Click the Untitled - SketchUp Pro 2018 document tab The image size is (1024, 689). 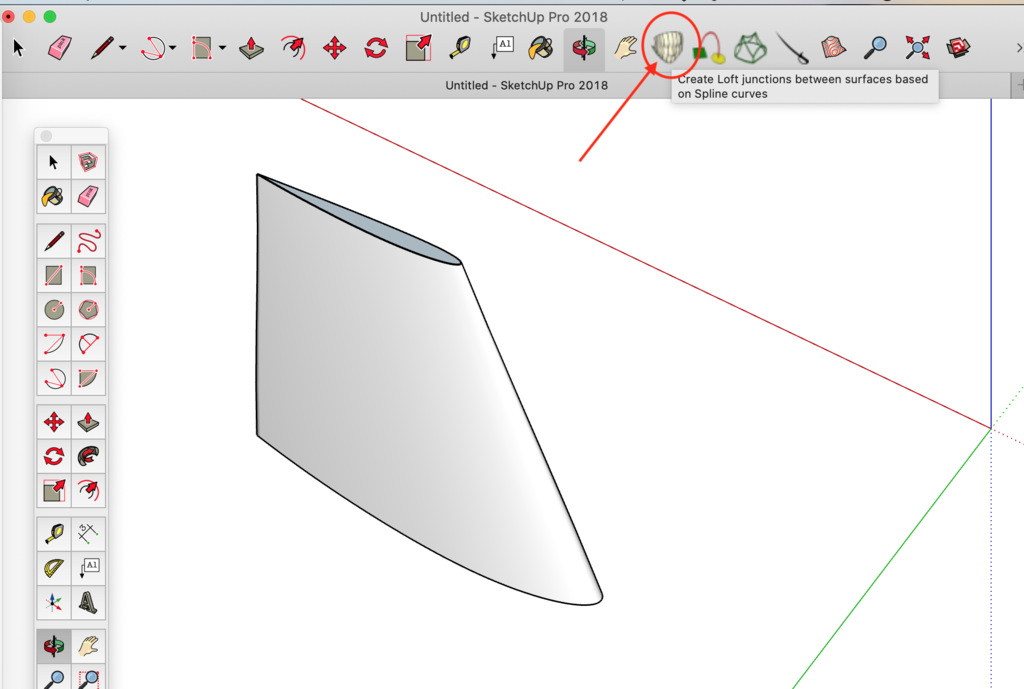[x=526, y=86]
